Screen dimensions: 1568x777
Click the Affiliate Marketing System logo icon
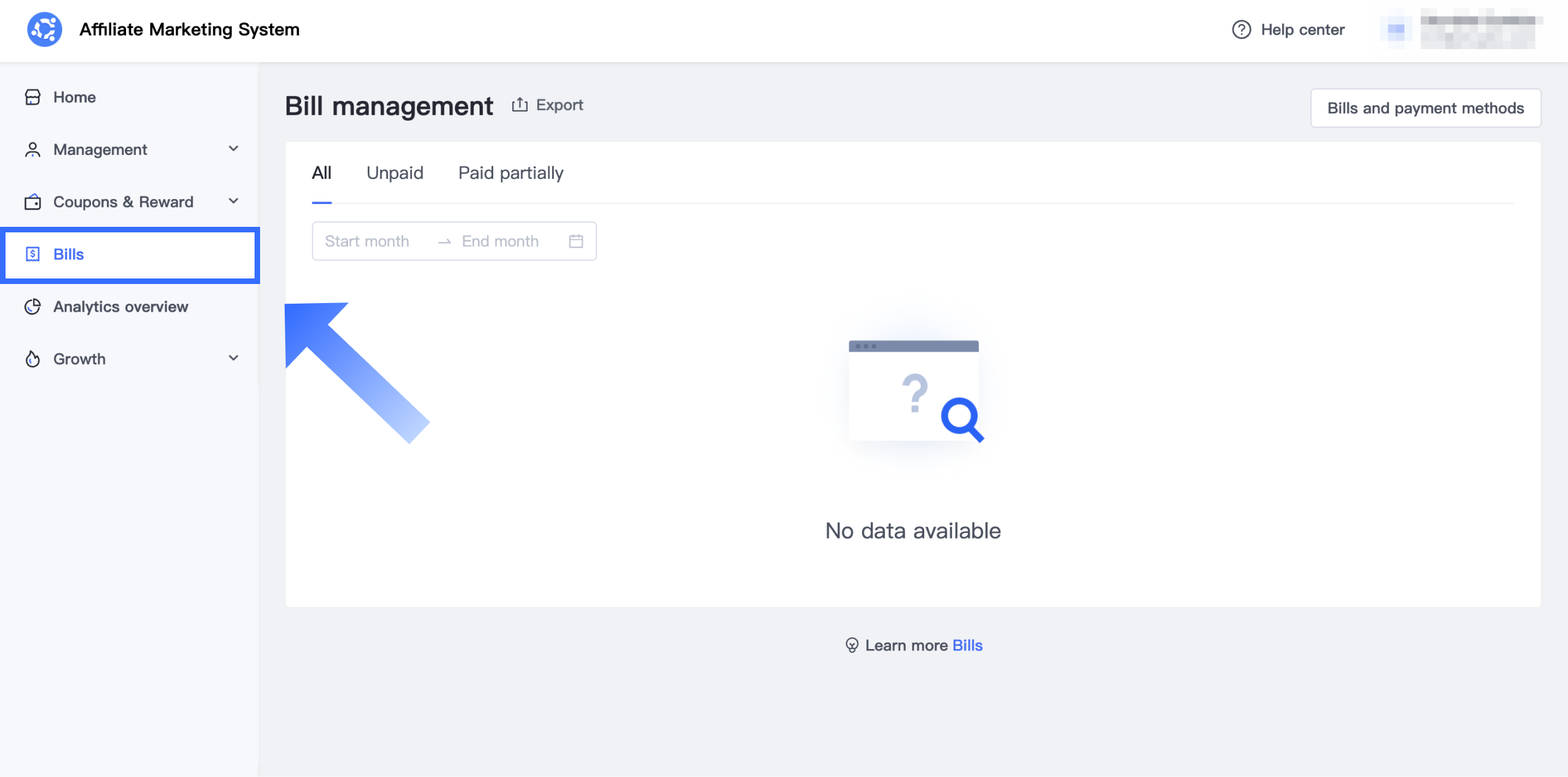(44, 30)
